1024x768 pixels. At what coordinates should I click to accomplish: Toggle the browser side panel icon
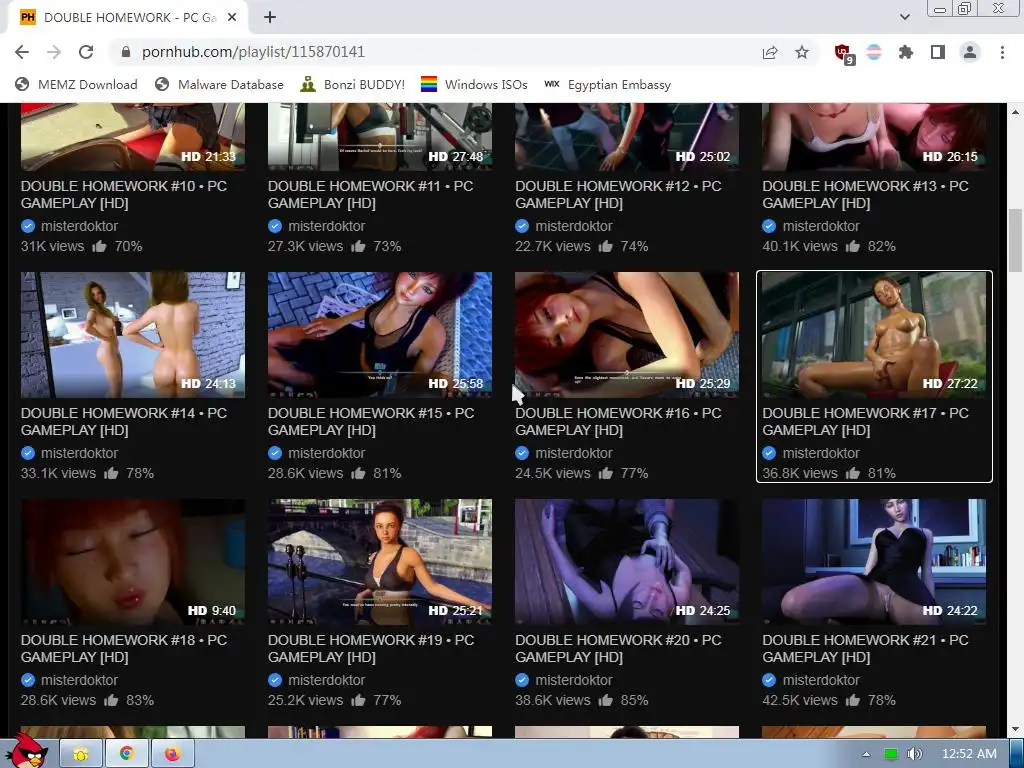938,52
